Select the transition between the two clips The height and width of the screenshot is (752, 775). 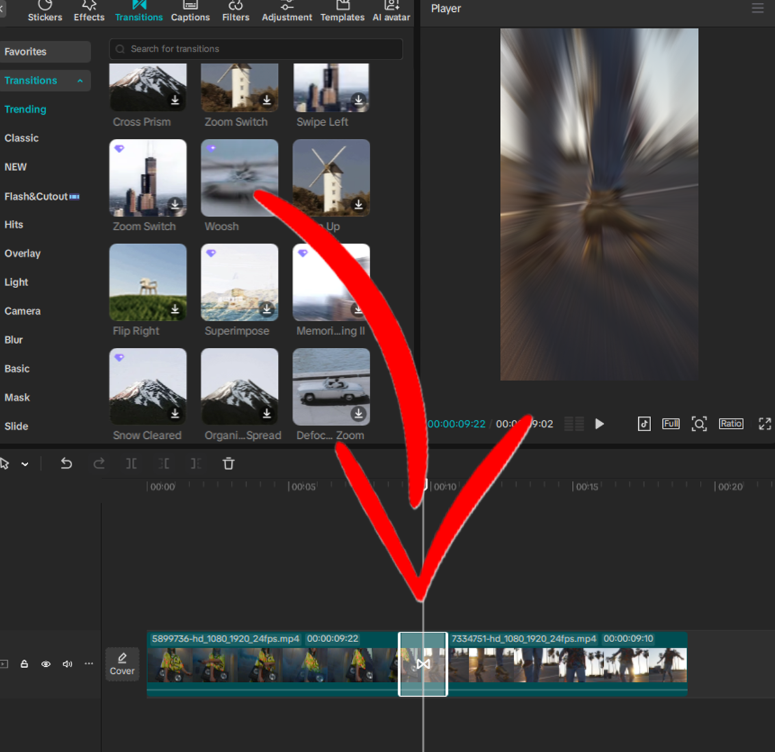pyautogui.click(x=423, y=664)
